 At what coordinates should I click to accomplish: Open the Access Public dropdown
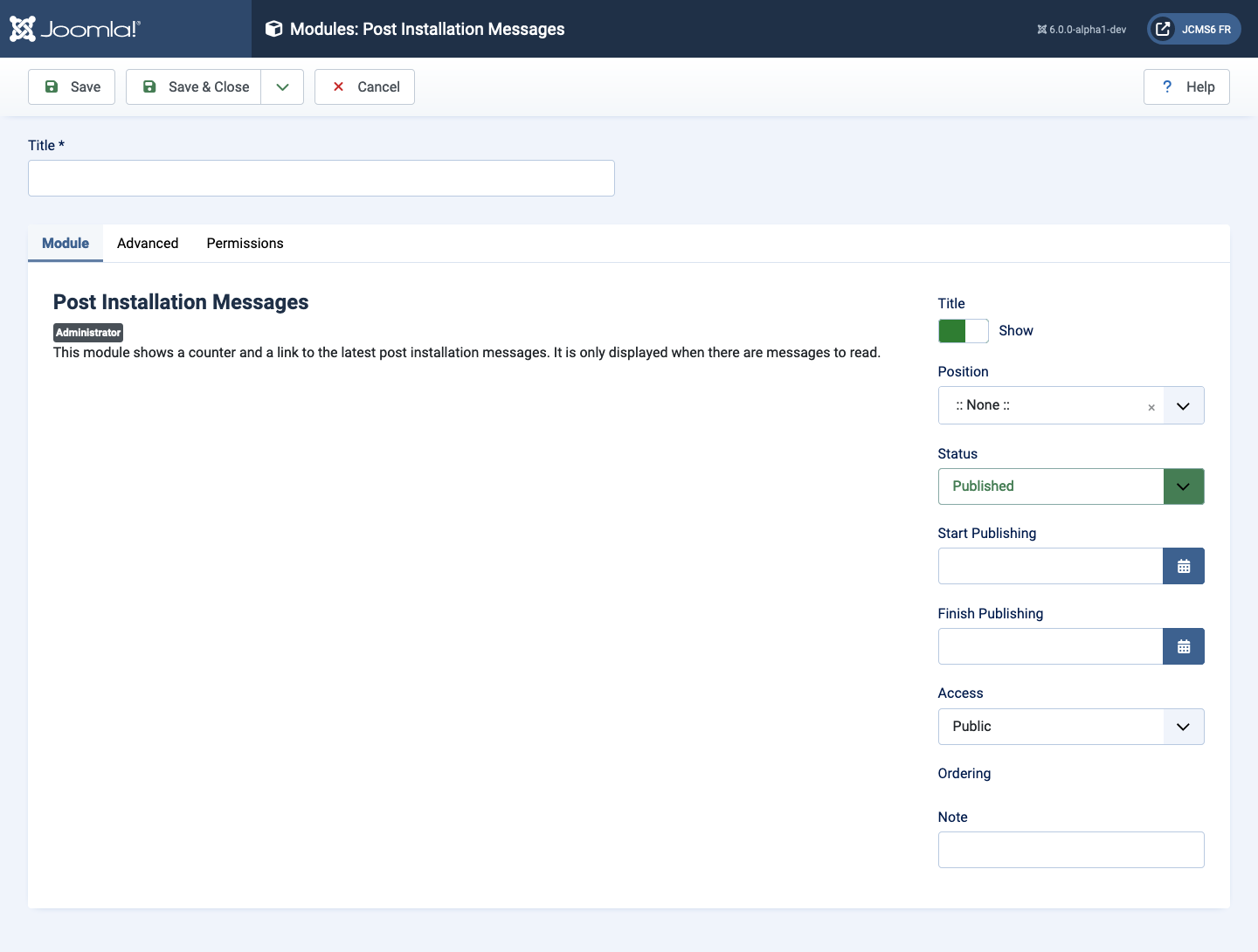point(1071,727)
